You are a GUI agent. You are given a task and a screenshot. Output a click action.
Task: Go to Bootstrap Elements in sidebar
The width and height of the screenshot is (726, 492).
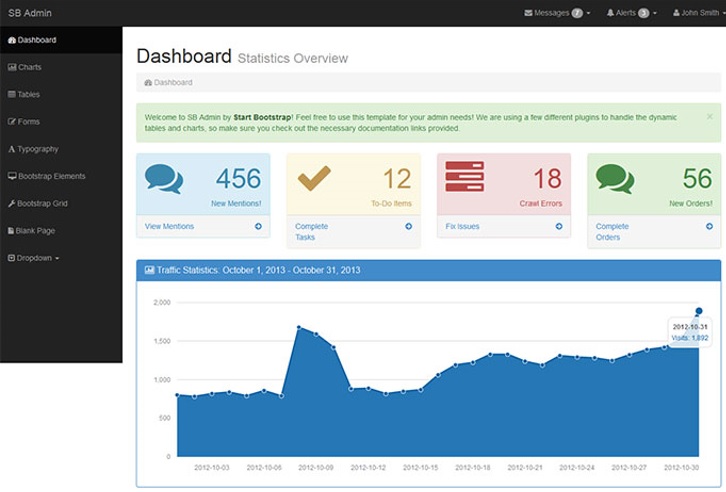click(51, 176)
